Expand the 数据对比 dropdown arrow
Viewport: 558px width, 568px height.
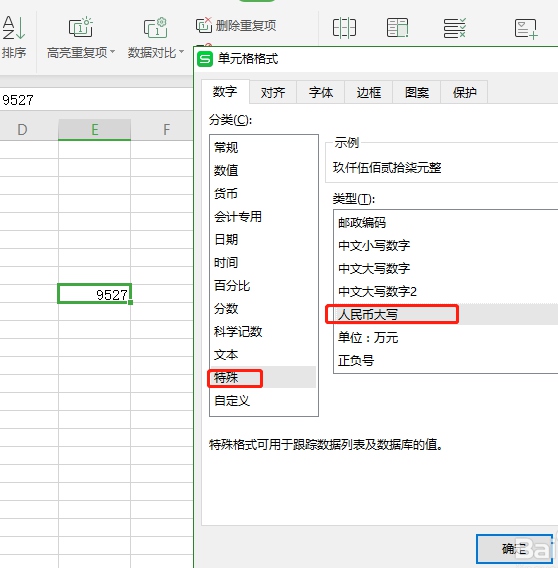coord(181,52)
